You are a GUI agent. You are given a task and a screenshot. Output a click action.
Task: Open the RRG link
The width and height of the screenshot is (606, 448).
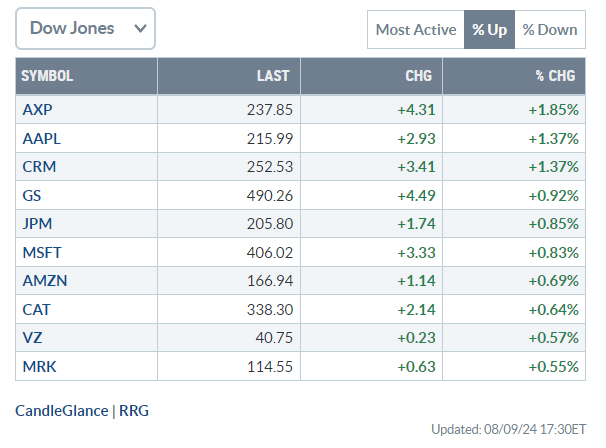click(134, 411)
